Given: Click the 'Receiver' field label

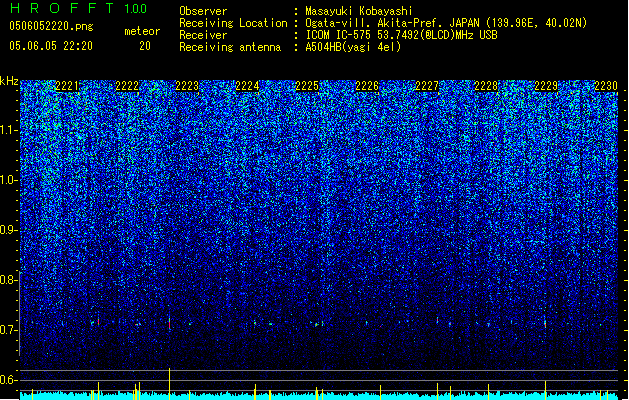Looking at the screenshot, I should click(203, 35).
